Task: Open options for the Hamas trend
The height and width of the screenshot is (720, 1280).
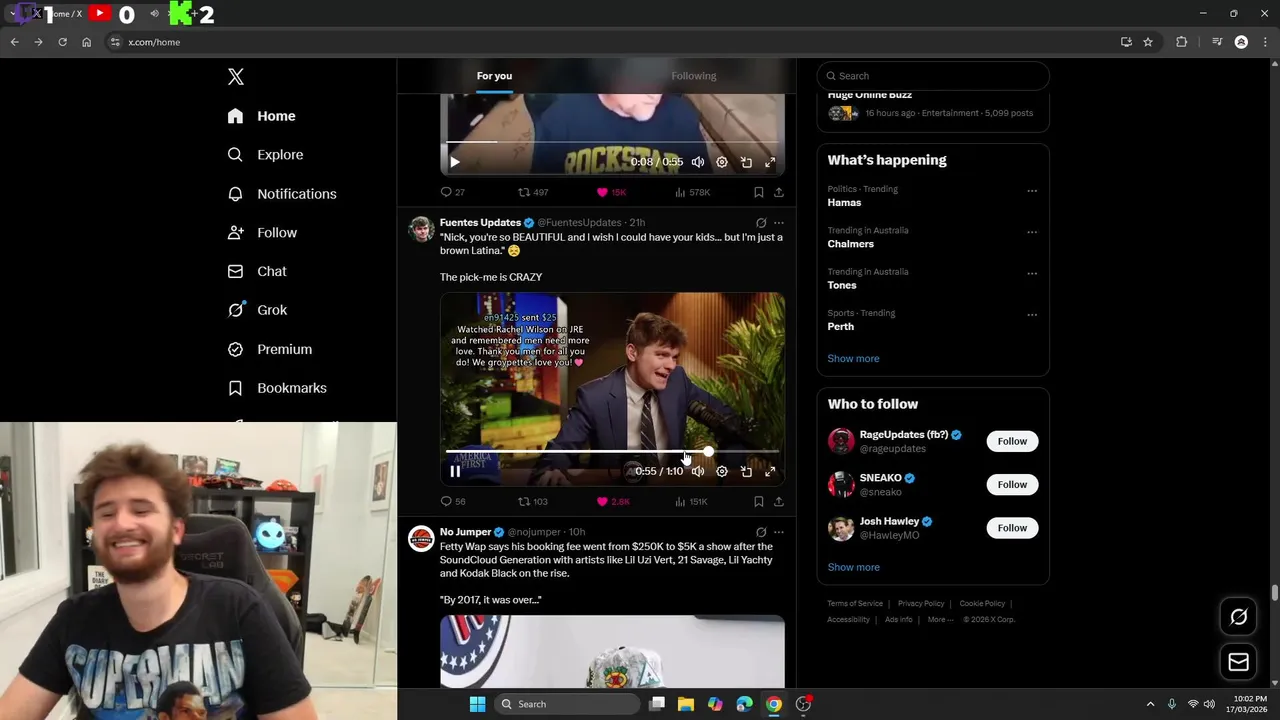Action: pos(1032,190)
